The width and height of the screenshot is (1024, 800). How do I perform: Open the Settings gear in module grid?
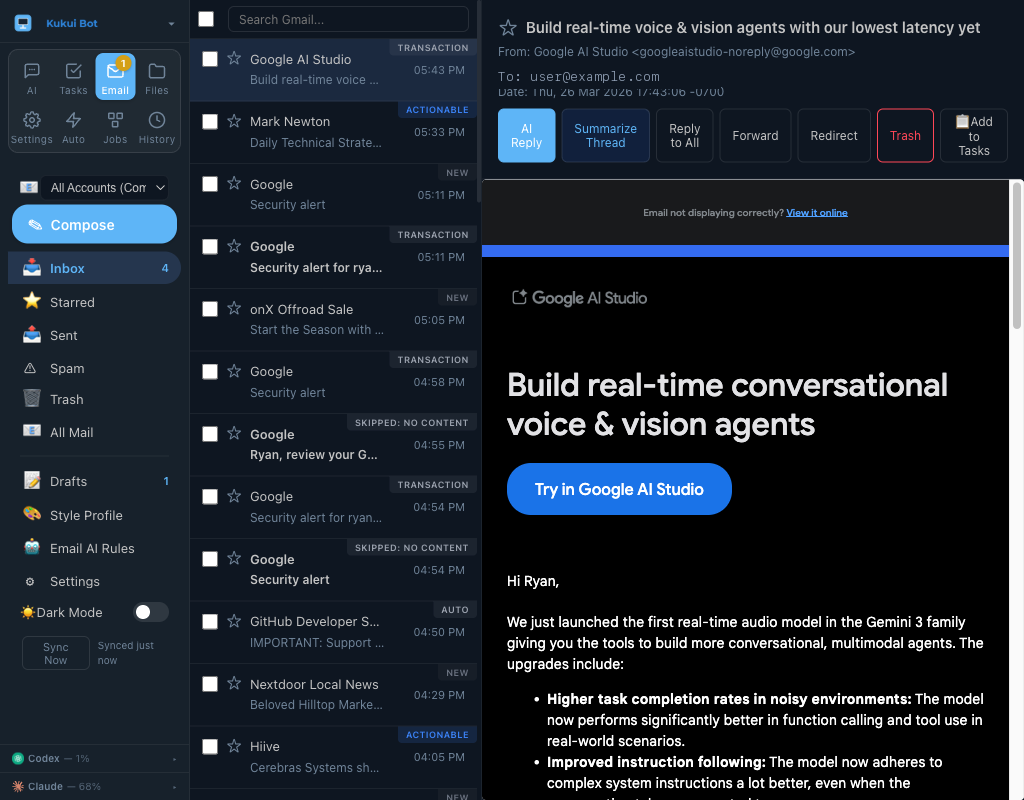point(32,126)
